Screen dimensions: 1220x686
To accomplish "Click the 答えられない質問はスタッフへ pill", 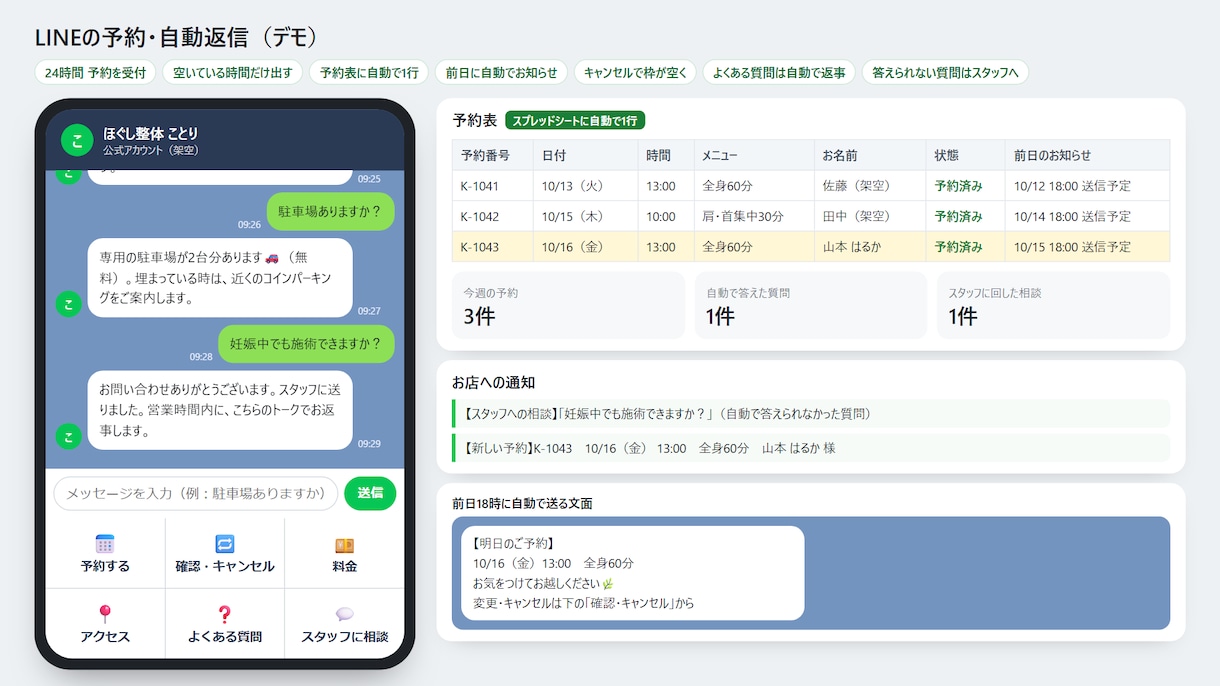I will point(945,72).
